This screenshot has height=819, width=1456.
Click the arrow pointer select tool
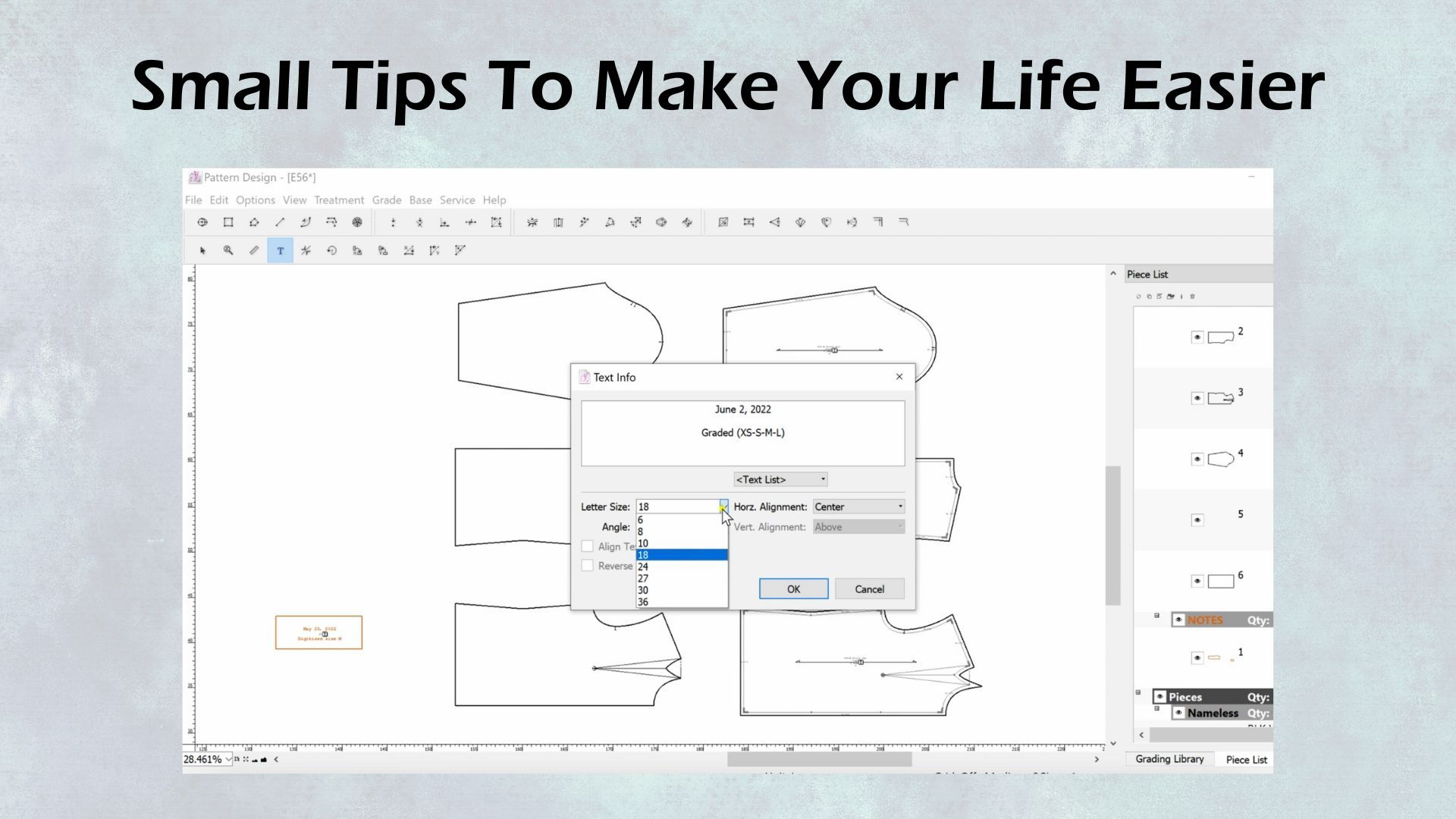point(202,250)
